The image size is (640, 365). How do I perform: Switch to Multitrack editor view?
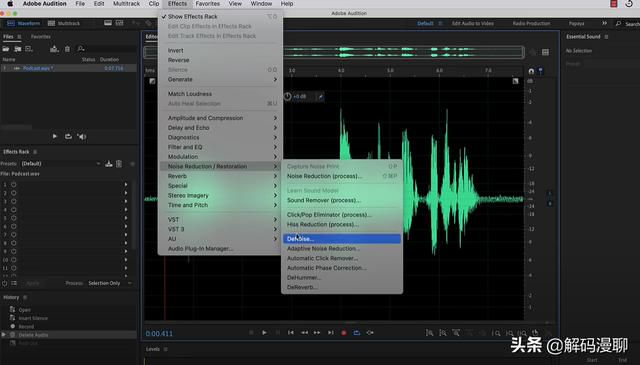(x=64, y=23)
